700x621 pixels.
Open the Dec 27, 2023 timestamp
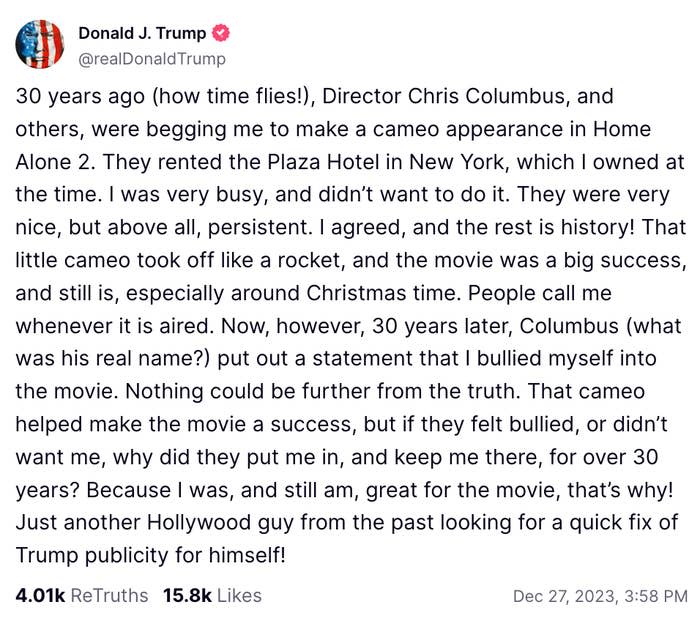coord(561,596)
